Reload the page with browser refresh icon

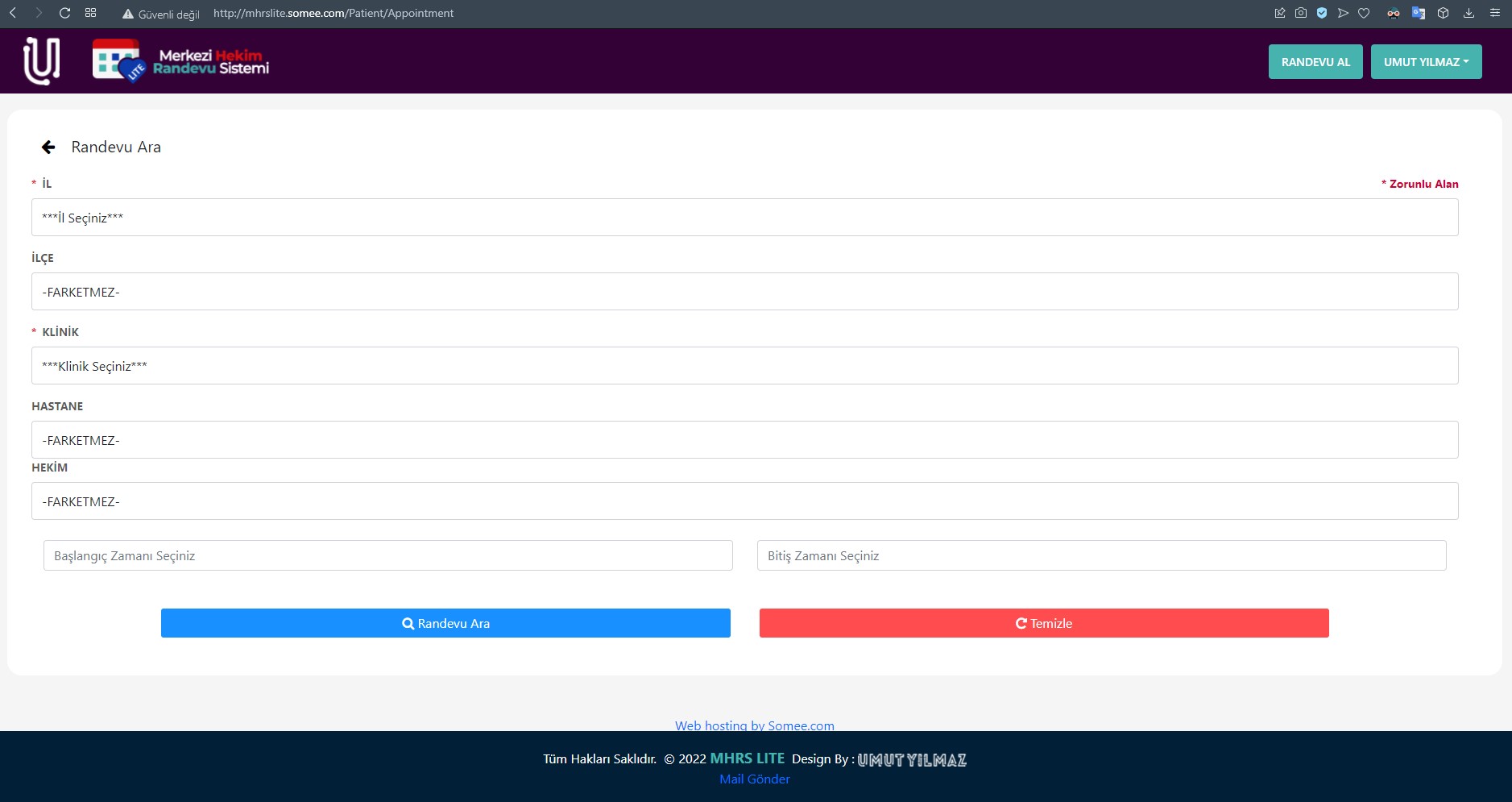click(65, 13)
